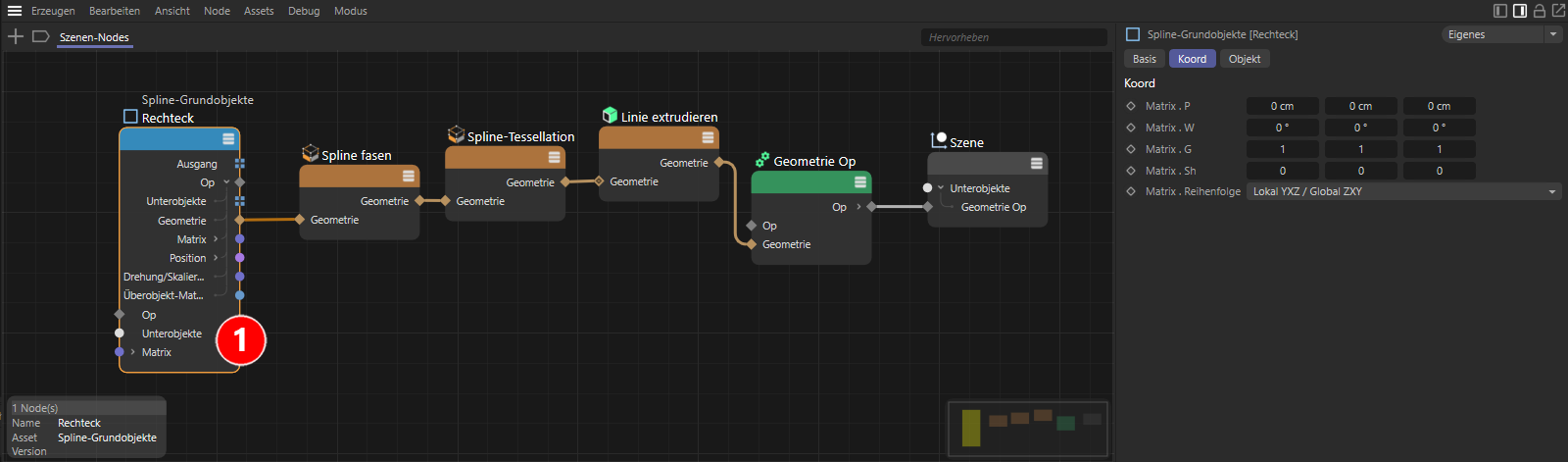Toggle the right panel layout icon

pyautogui.click(x=1519, y=11)
